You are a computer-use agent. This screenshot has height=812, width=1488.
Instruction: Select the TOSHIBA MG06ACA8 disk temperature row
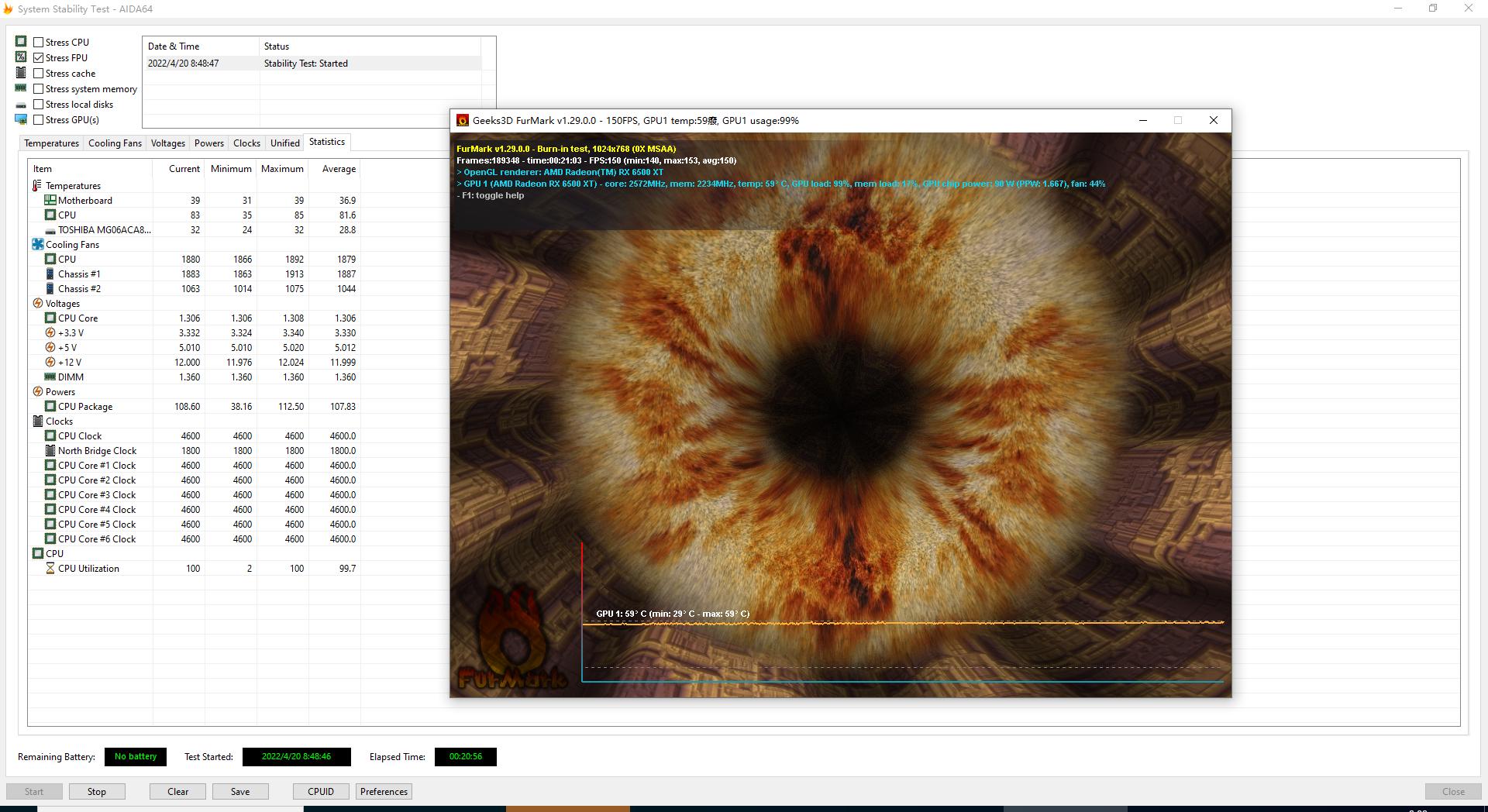[x=104, y=230]
